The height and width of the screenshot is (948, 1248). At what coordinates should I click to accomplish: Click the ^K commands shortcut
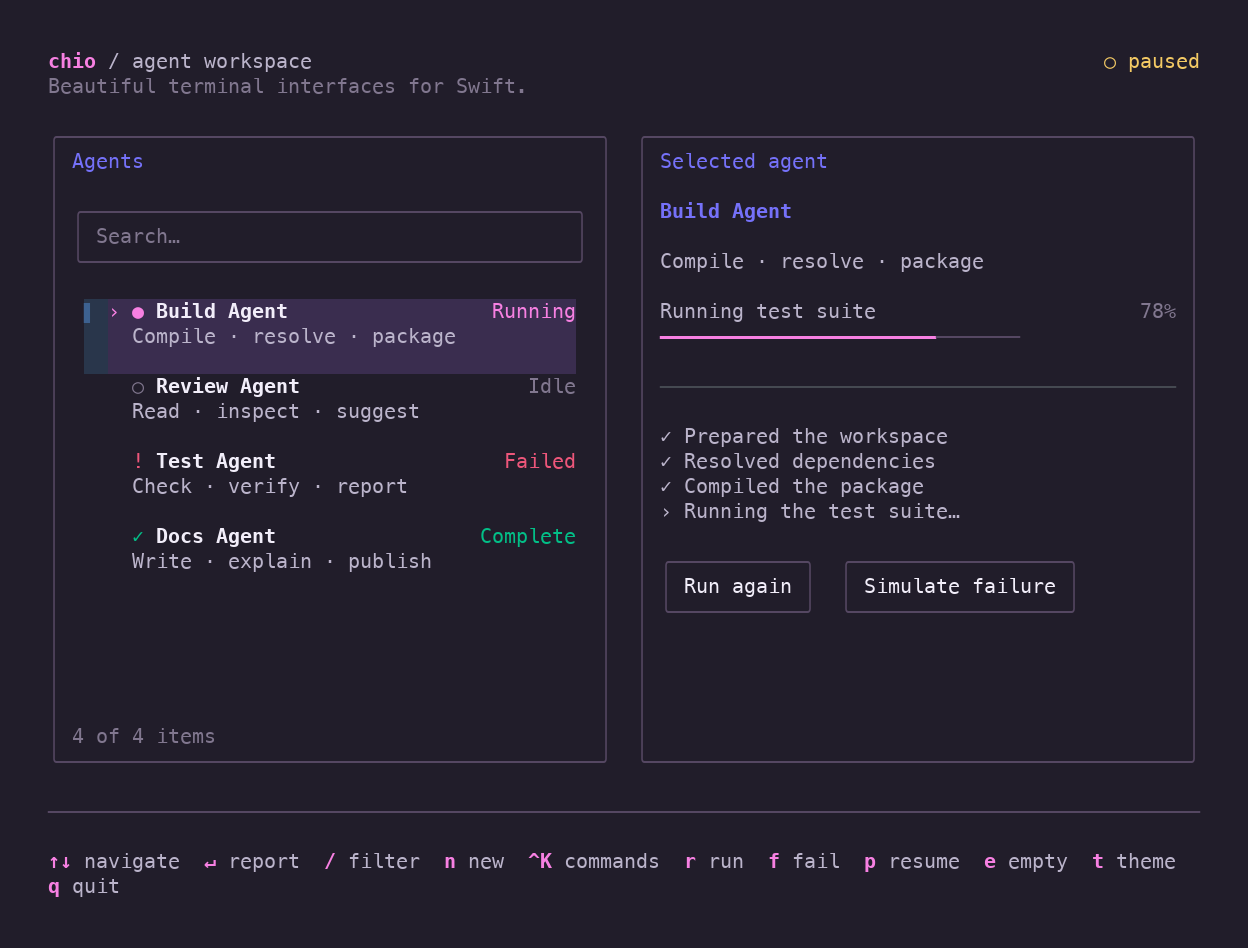point(594,862)
